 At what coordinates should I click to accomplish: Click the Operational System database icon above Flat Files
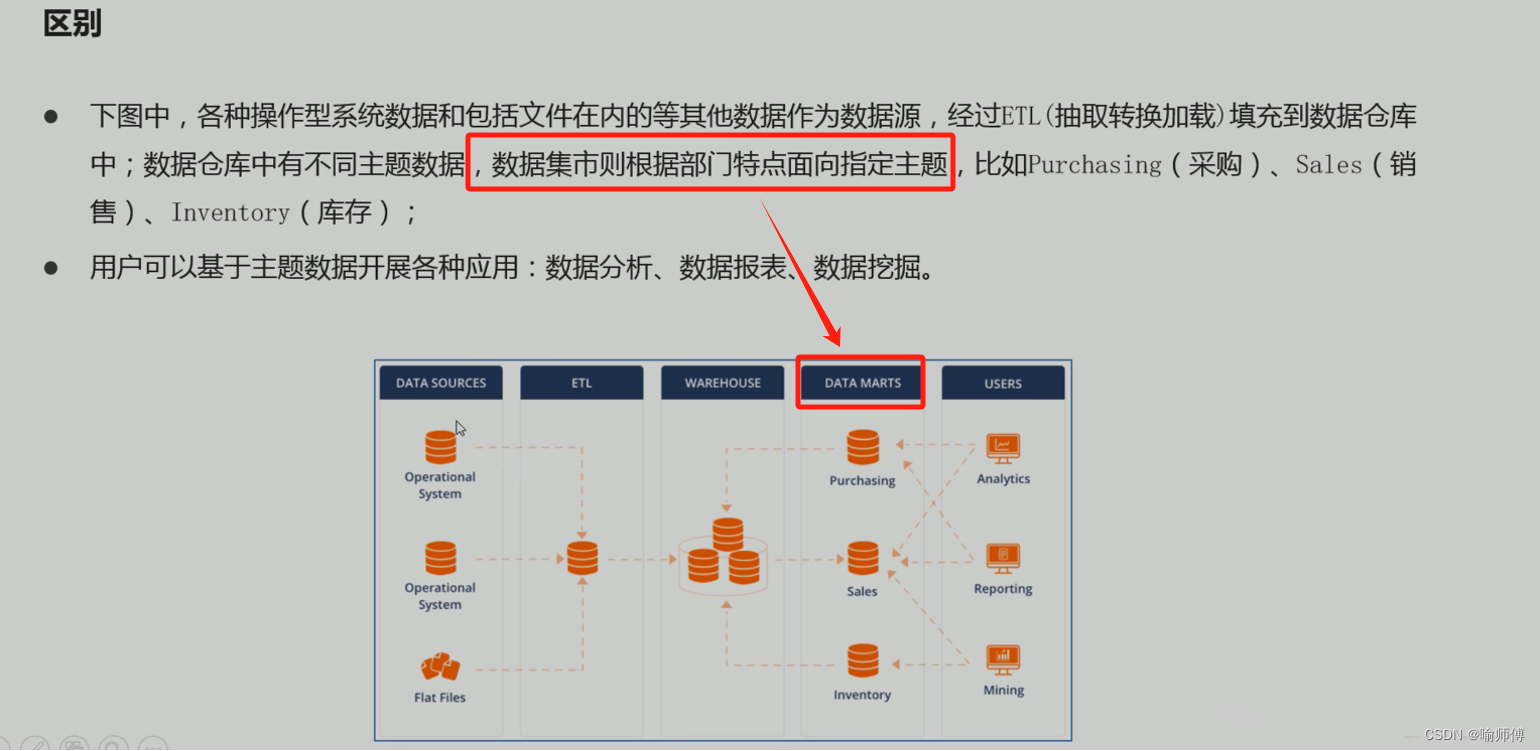tap(440, 558)
